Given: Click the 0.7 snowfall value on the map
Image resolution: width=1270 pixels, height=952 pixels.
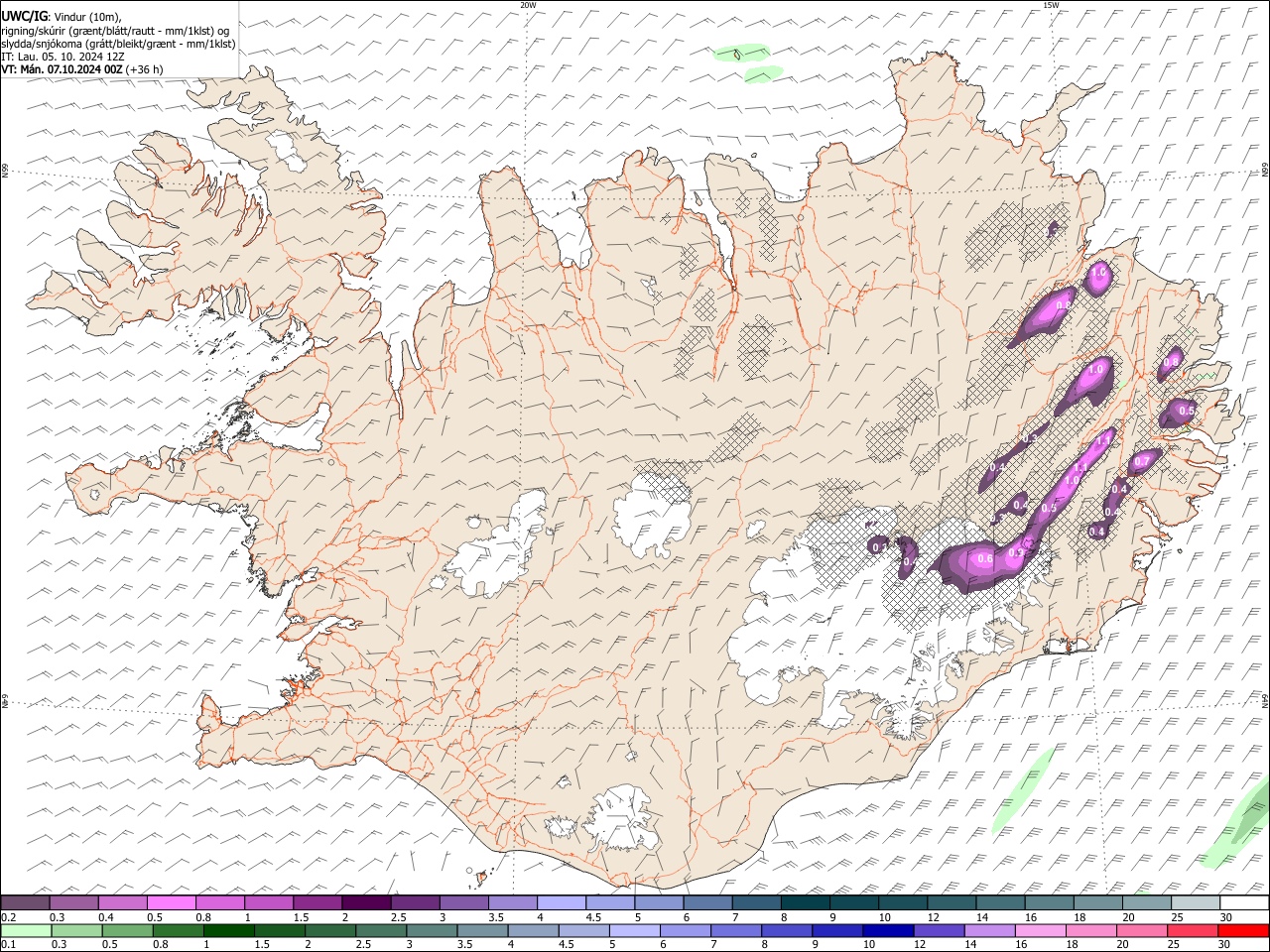Looking at the screenshot, I should pos(1142,461).
